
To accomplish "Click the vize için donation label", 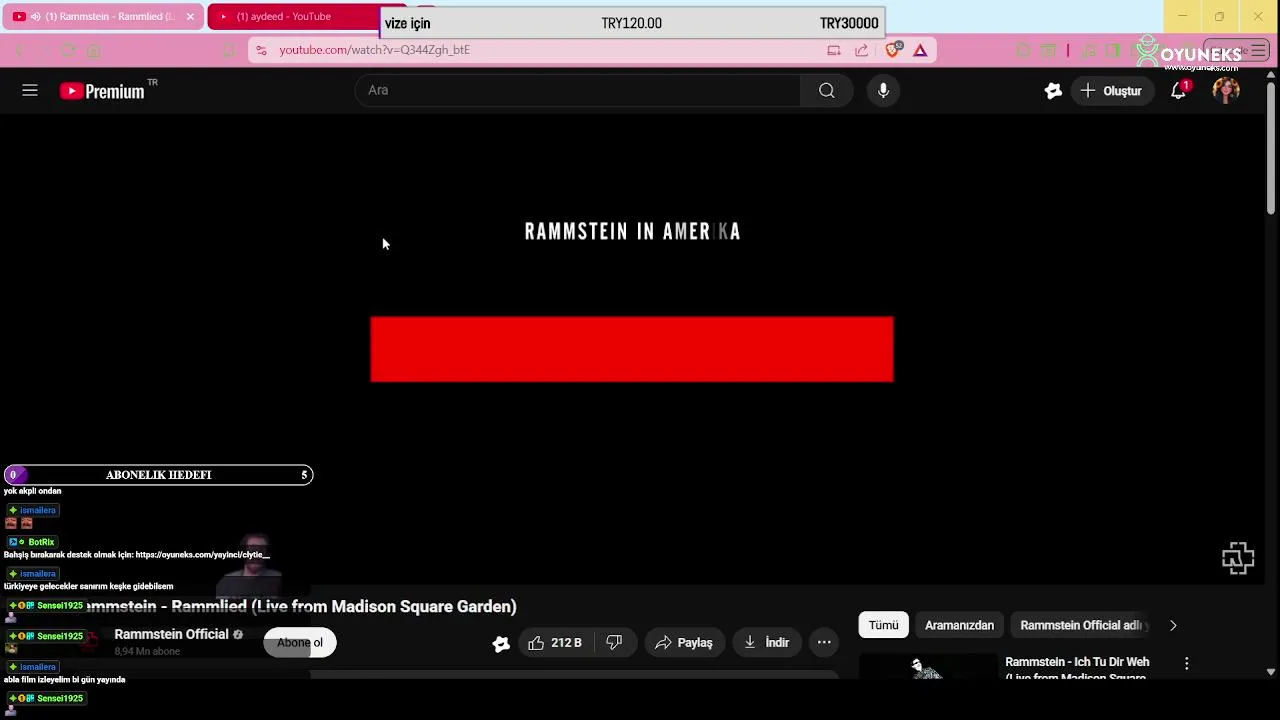I will coord(407,23).
